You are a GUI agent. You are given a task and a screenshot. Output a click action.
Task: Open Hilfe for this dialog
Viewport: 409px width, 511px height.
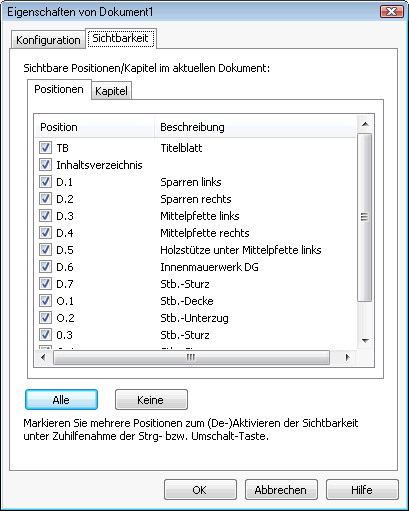(x=362, y=490)
